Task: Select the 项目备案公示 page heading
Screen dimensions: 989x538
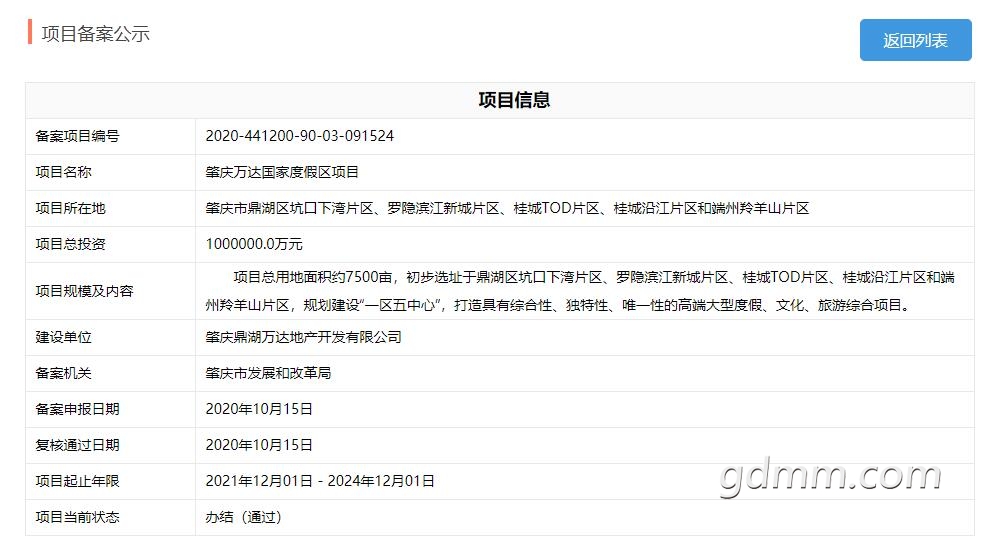Action: 95,33
